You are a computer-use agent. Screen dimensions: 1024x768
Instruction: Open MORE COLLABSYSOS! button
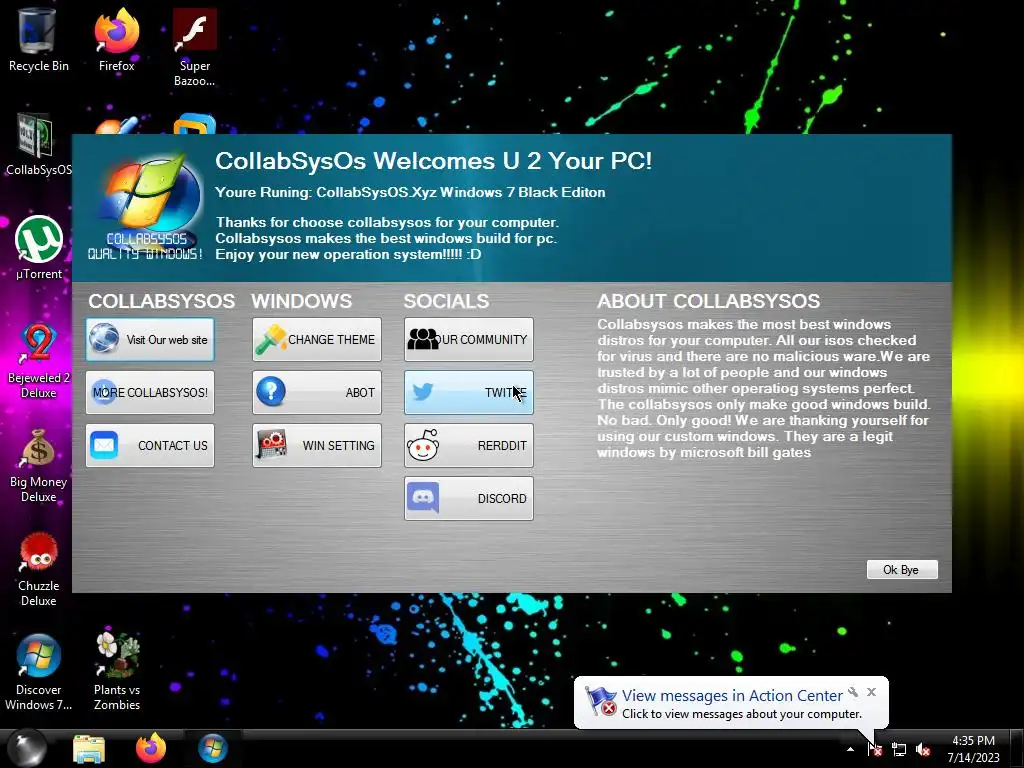click(150, 392)
